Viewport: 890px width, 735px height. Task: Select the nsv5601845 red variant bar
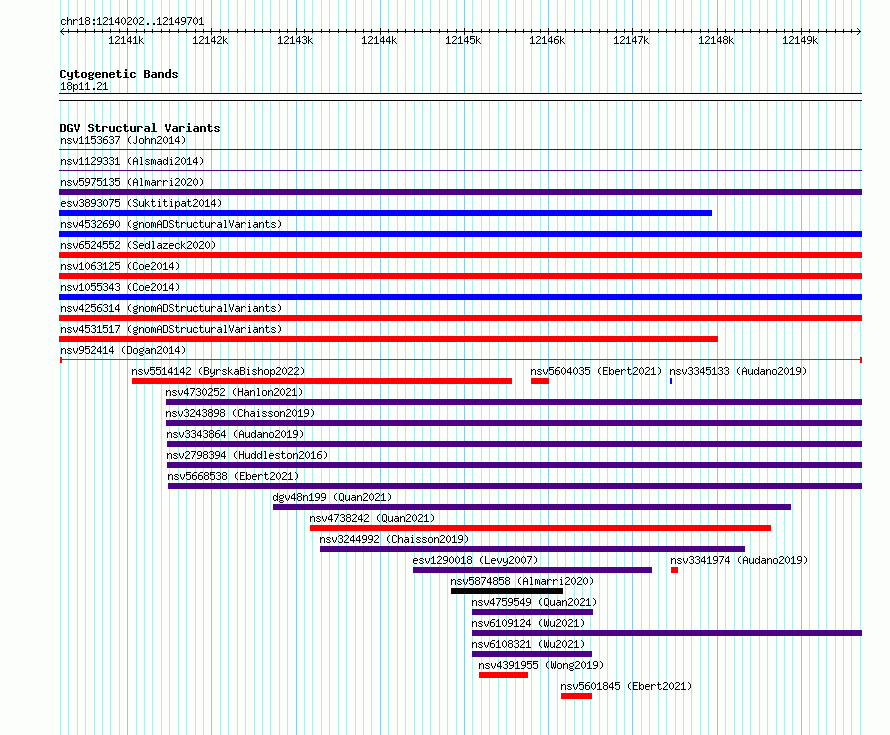[x=576, y=696]
